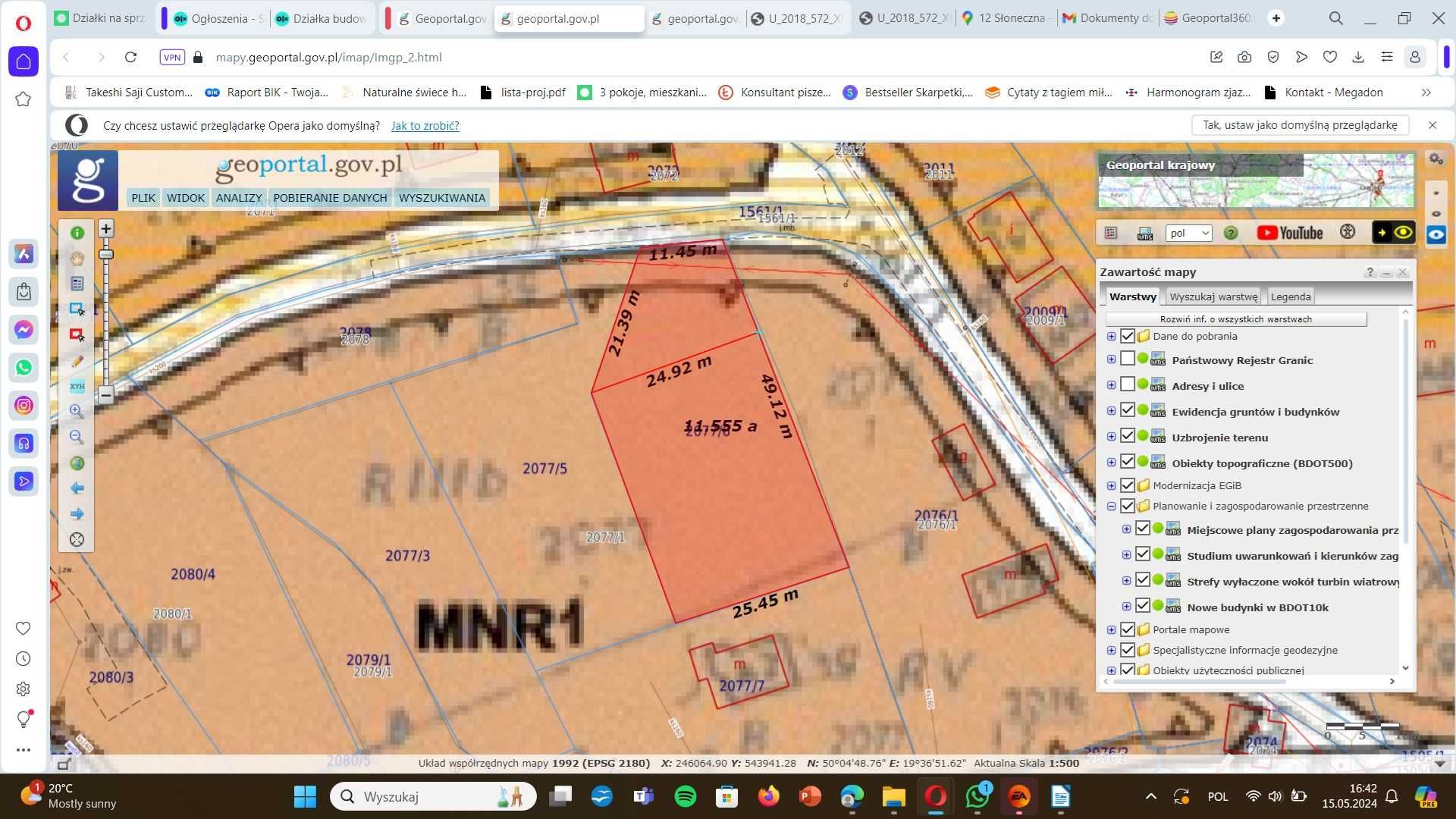Select the pencil drawing tool
This screenshot has height=819, width=1456.
77,362
